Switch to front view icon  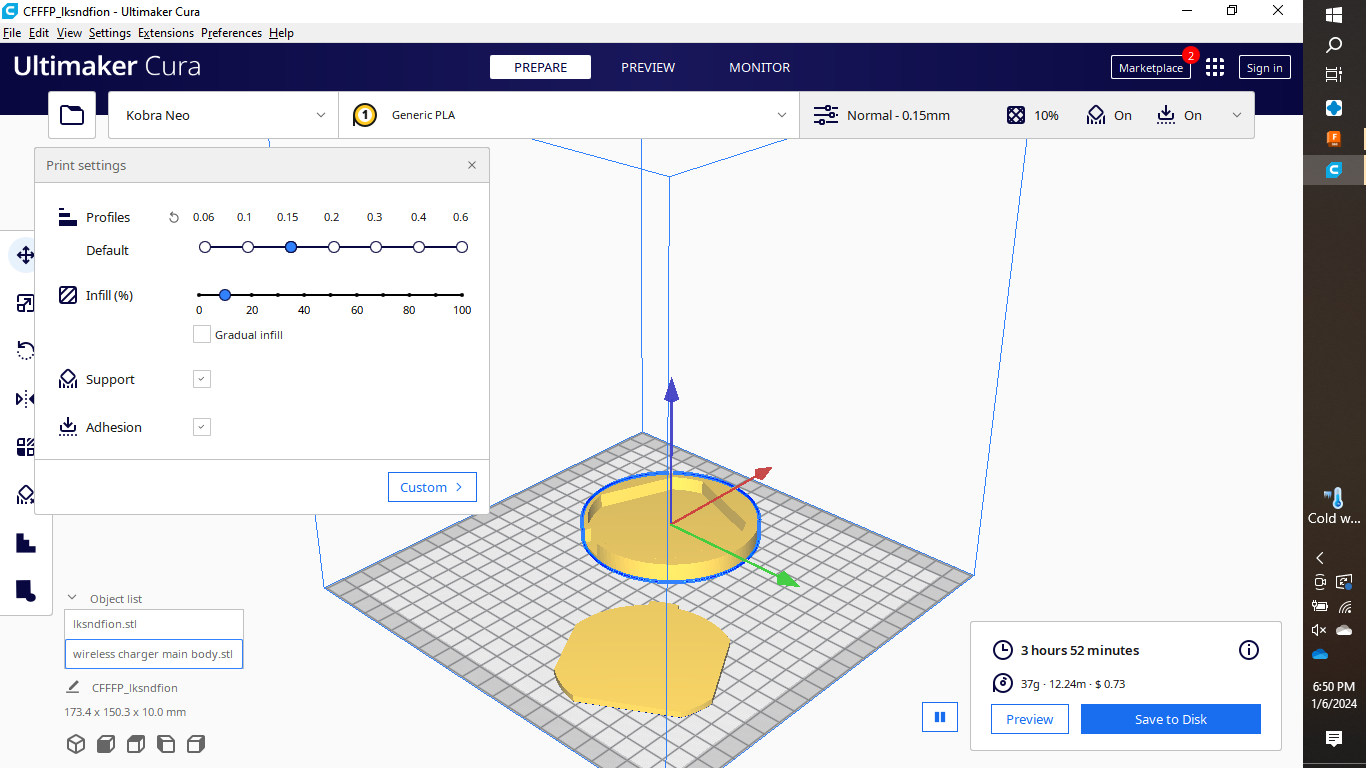coord(105,744)
